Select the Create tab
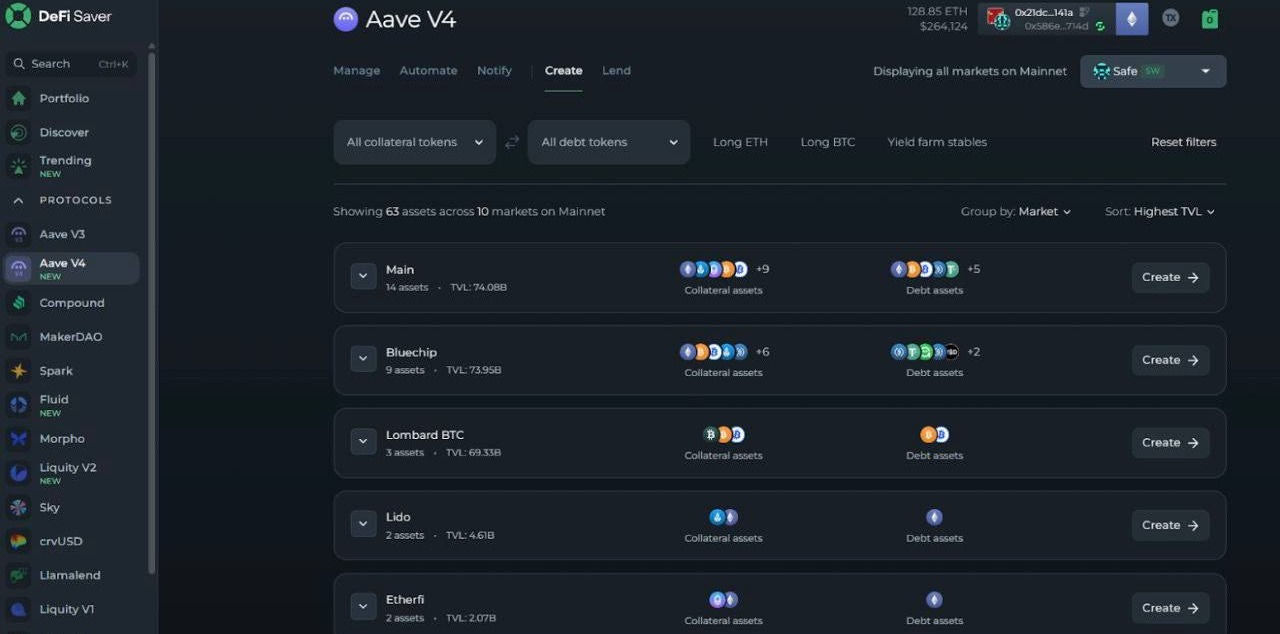1280x634 pixels. point(563,71)
